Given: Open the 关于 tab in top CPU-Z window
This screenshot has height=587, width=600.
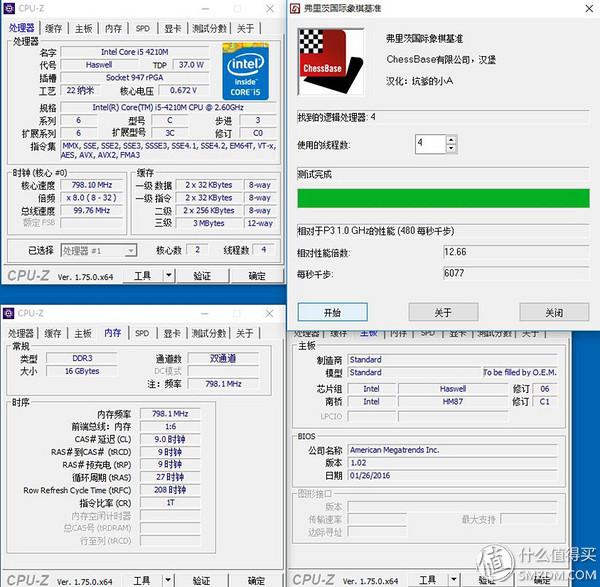Looking at the screenshot, I should pos(245,28).
